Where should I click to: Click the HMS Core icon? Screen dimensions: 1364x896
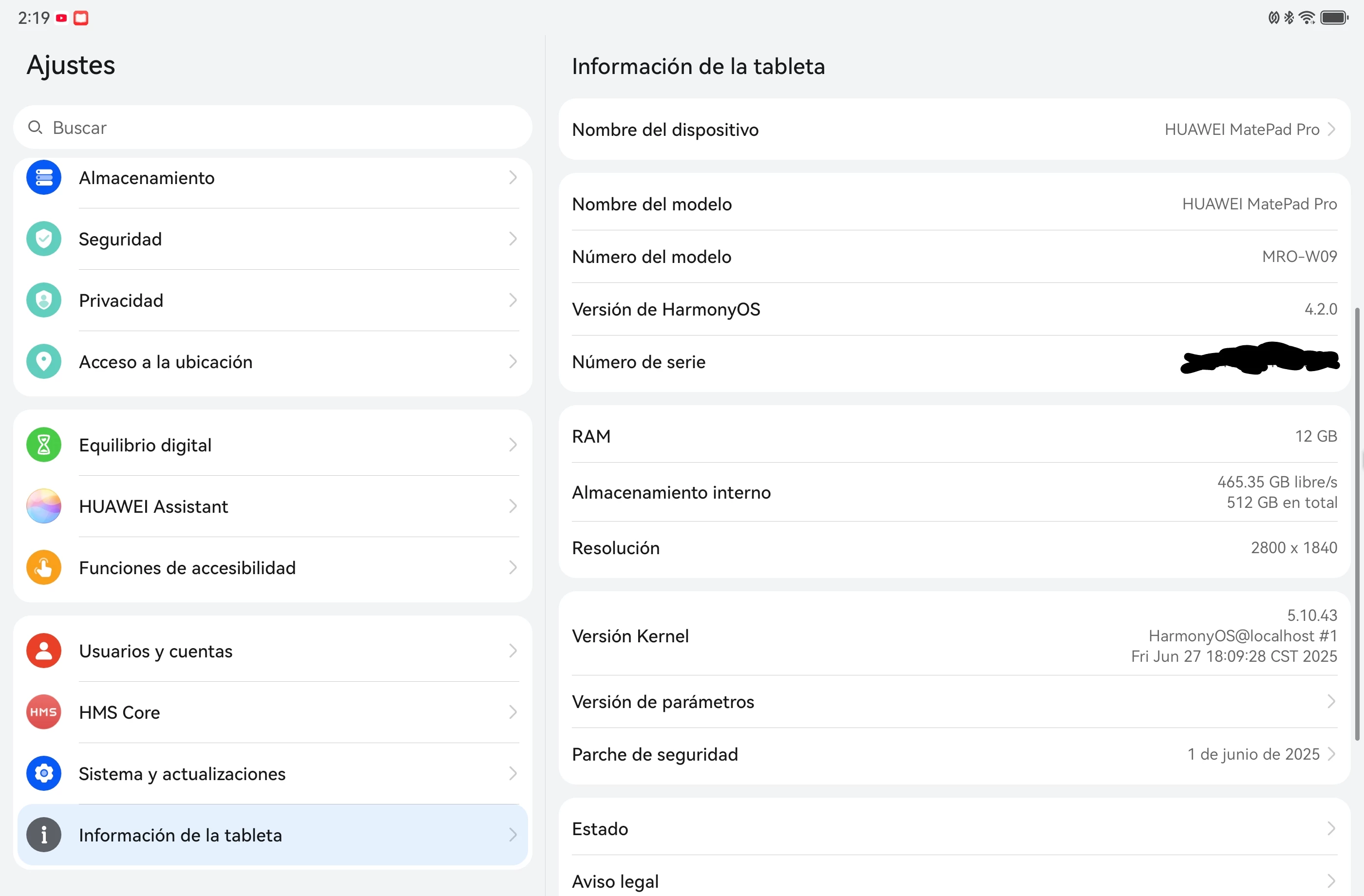(43, 712)
